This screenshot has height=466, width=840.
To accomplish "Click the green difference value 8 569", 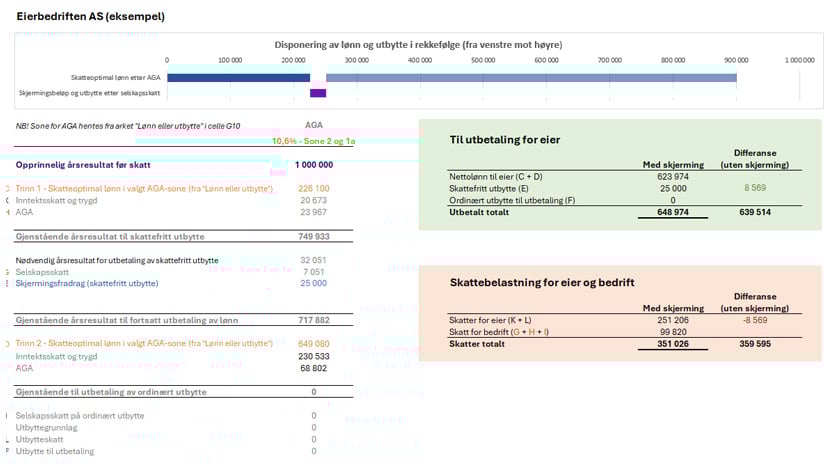I will point(754,188).
